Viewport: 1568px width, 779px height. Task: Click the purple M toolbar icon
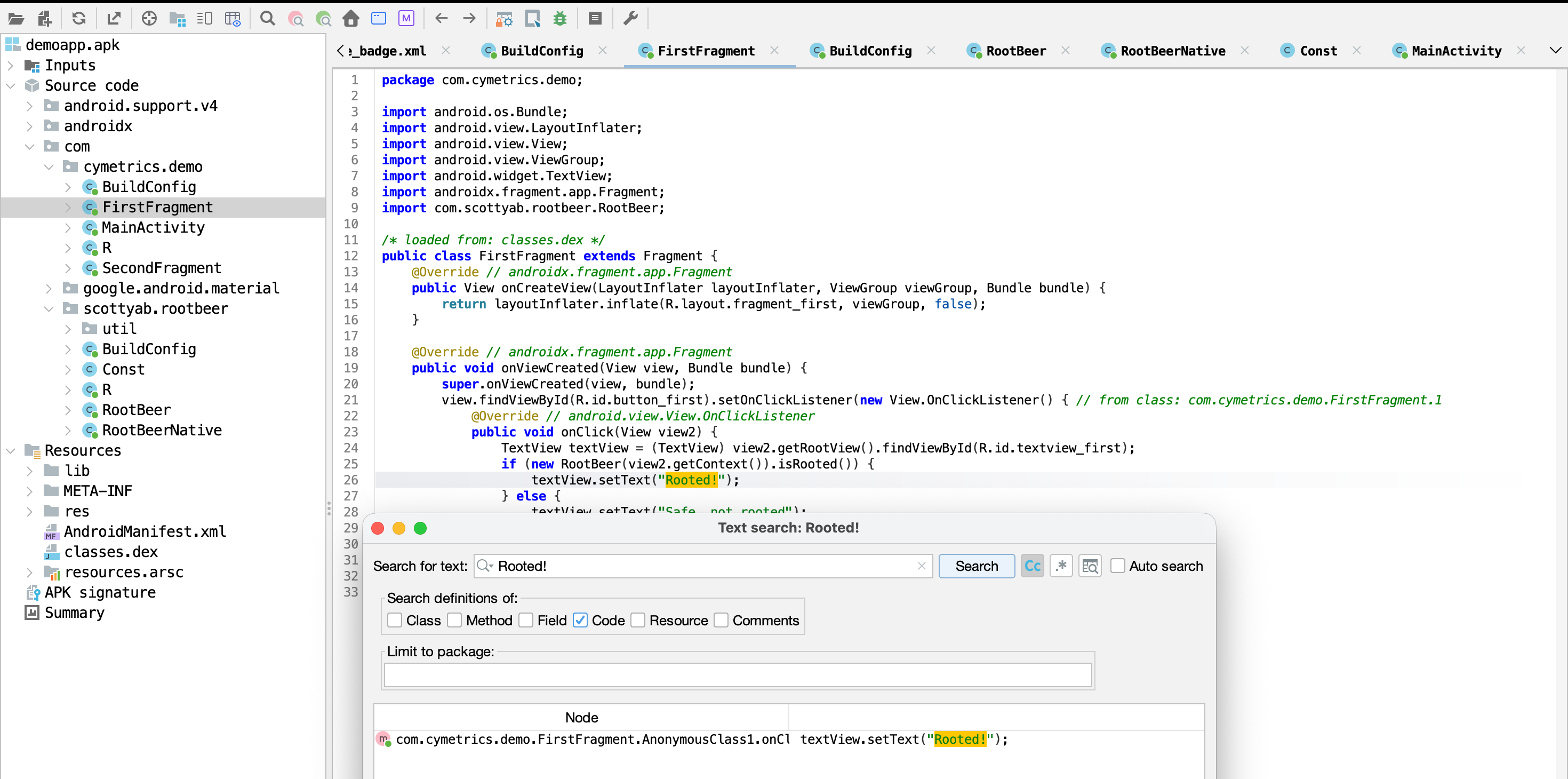pos(406,19)
